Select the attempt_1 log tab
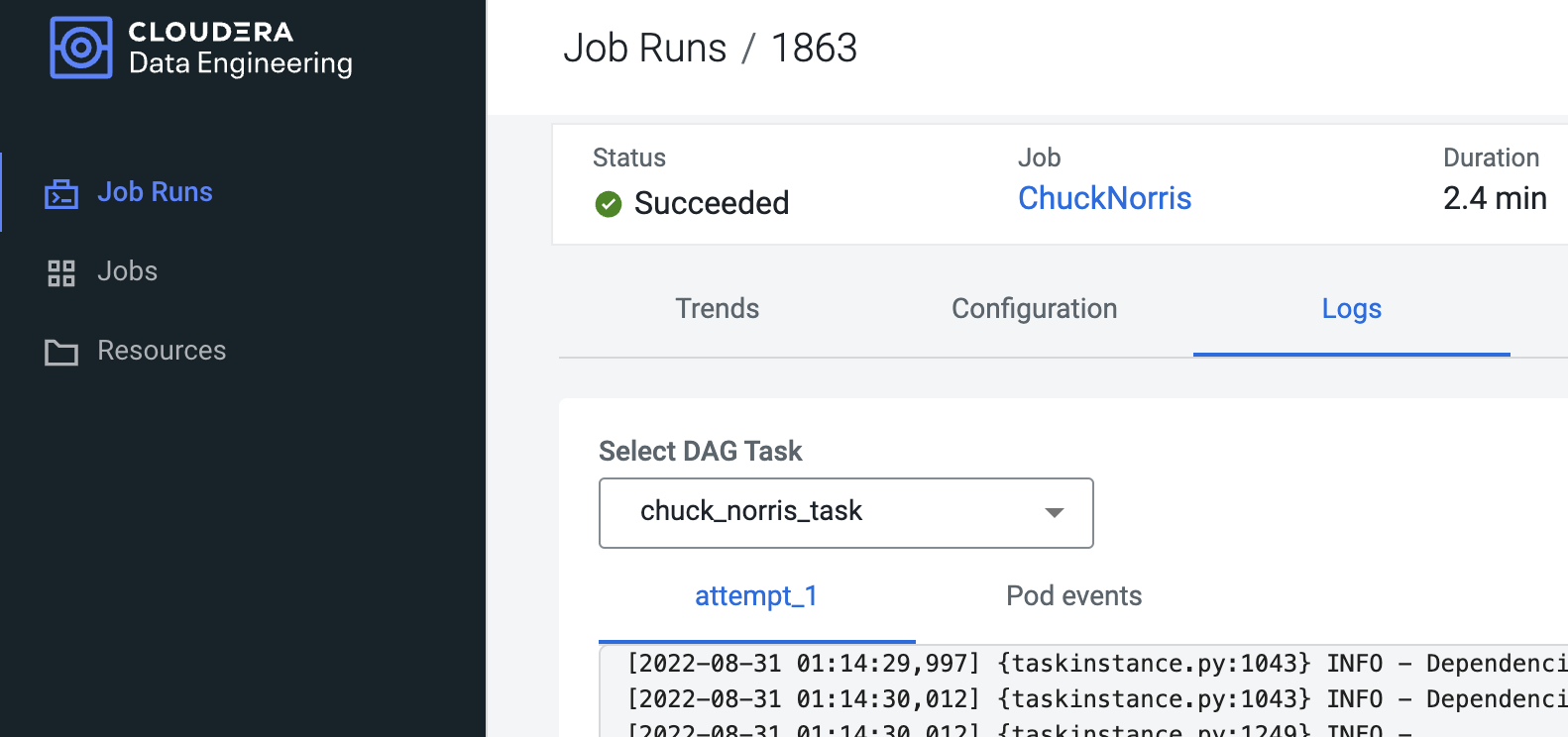 756,596
